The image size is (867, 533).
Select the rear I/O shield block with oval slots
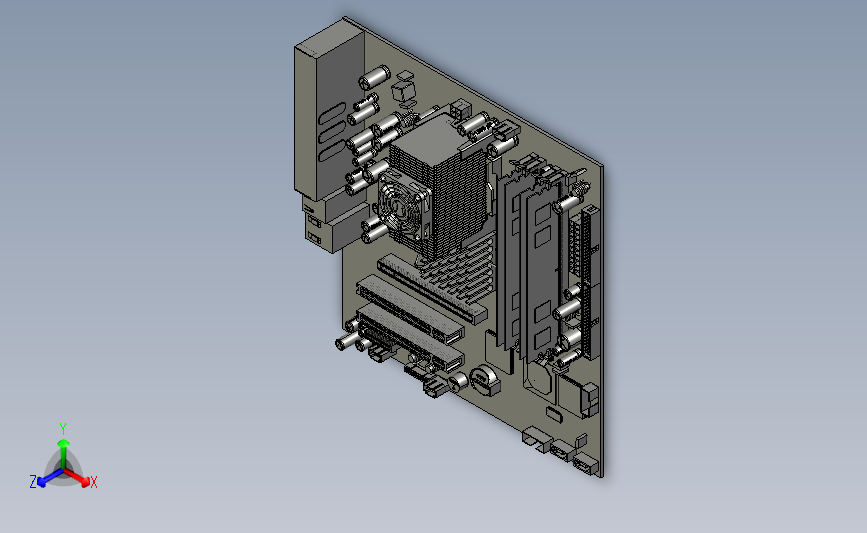click(x=329, y=114)
